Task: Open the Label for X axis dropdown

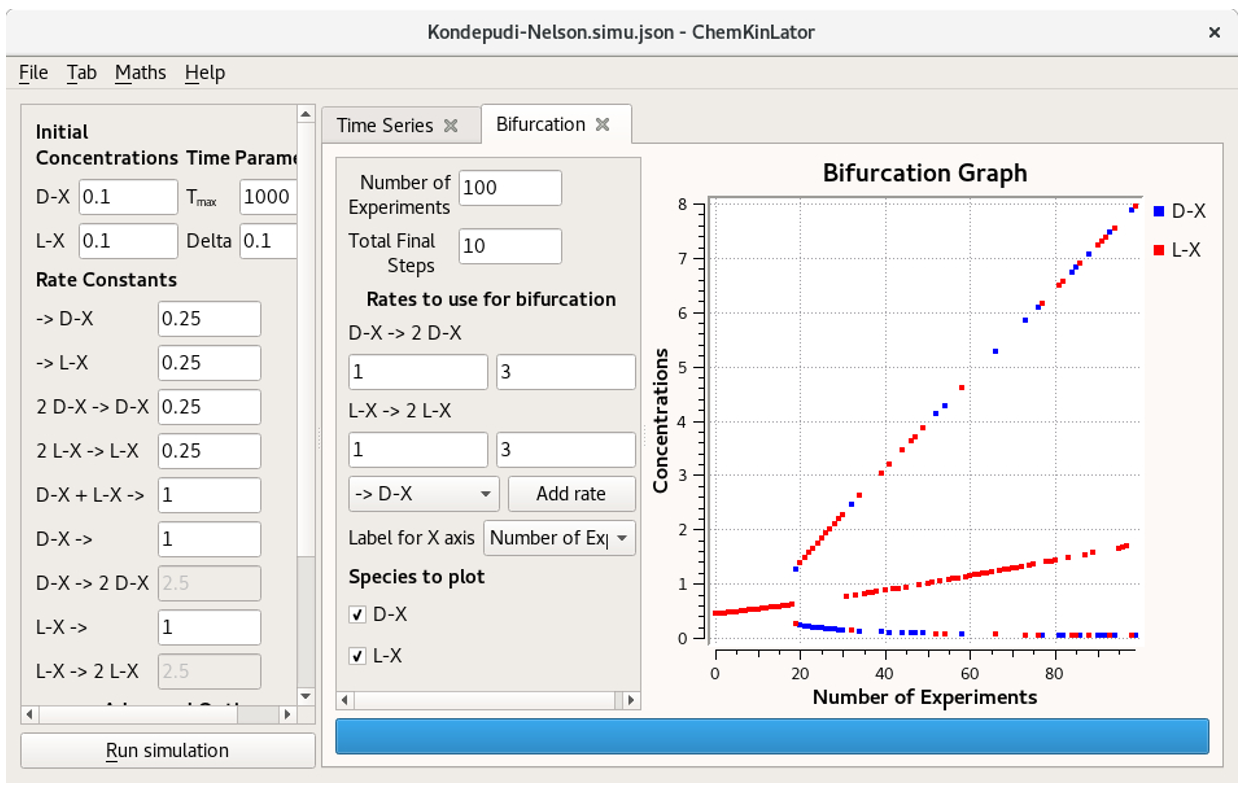Action: click(559, 538)
